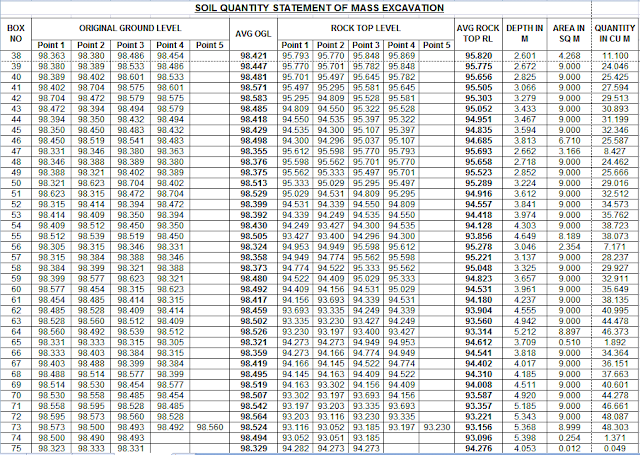The height and width of the screenshot is (455, 640).
Task: Click quantity value 29.016
Action: pos(615,183)
